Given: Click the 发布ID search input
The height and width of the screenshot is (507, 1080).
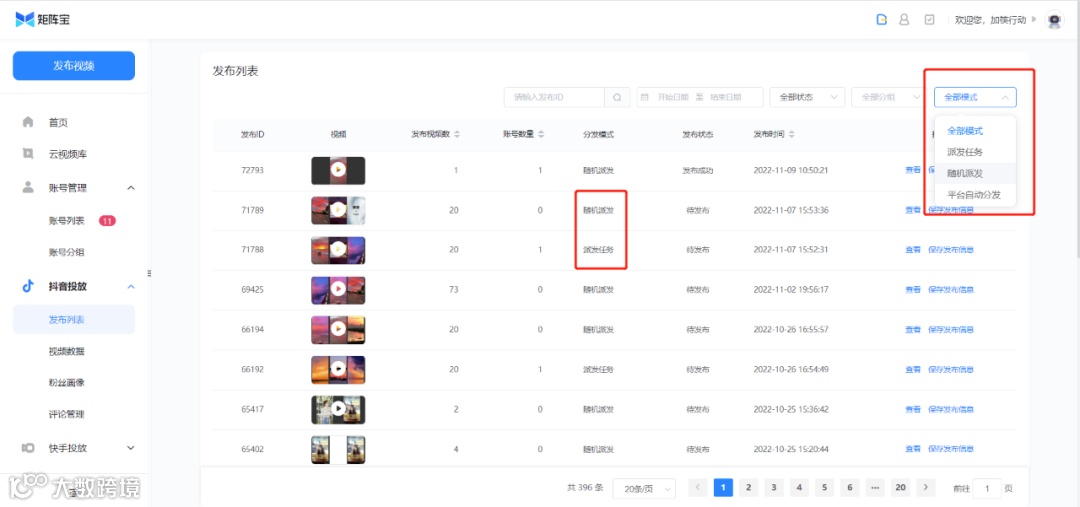Looking at the screenshot, I should tap(554, 97).
